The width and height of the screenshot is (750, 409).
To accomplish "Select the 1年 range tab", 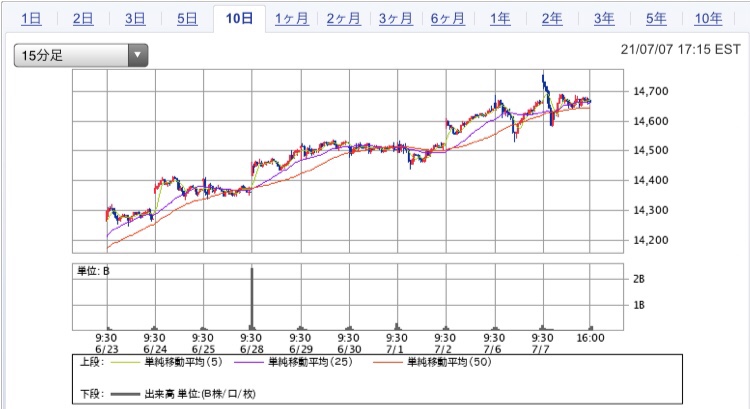I will 500,19.
